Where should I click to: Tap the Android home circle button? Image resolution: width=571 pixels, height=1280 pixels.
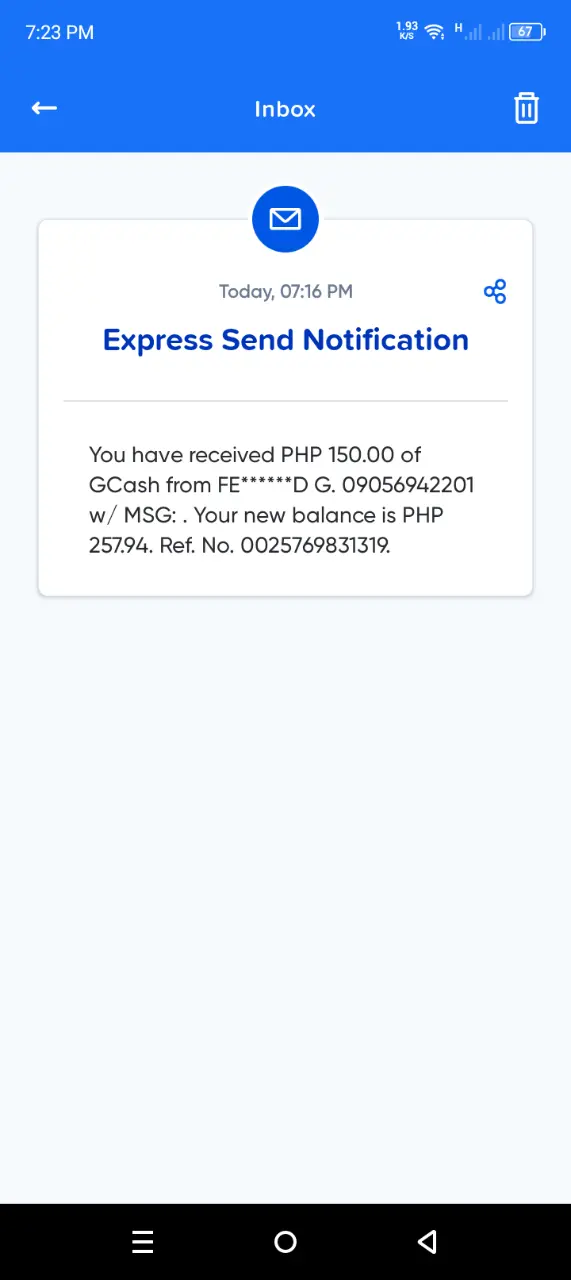pos(285,1242)
